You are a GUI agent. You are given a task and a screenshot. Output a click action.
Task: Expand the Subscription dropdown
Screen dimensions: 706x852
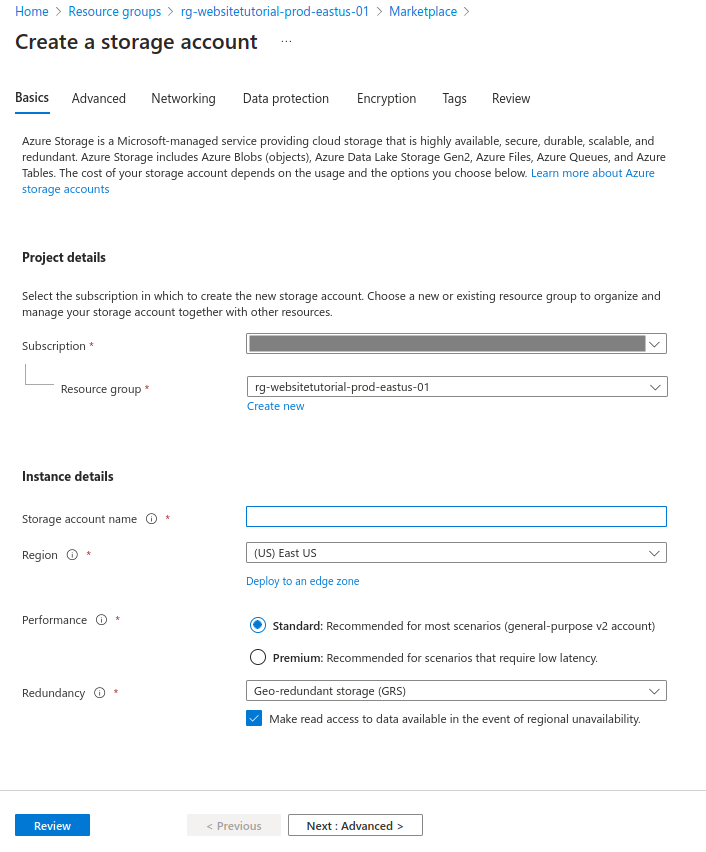tap(456, 344)
